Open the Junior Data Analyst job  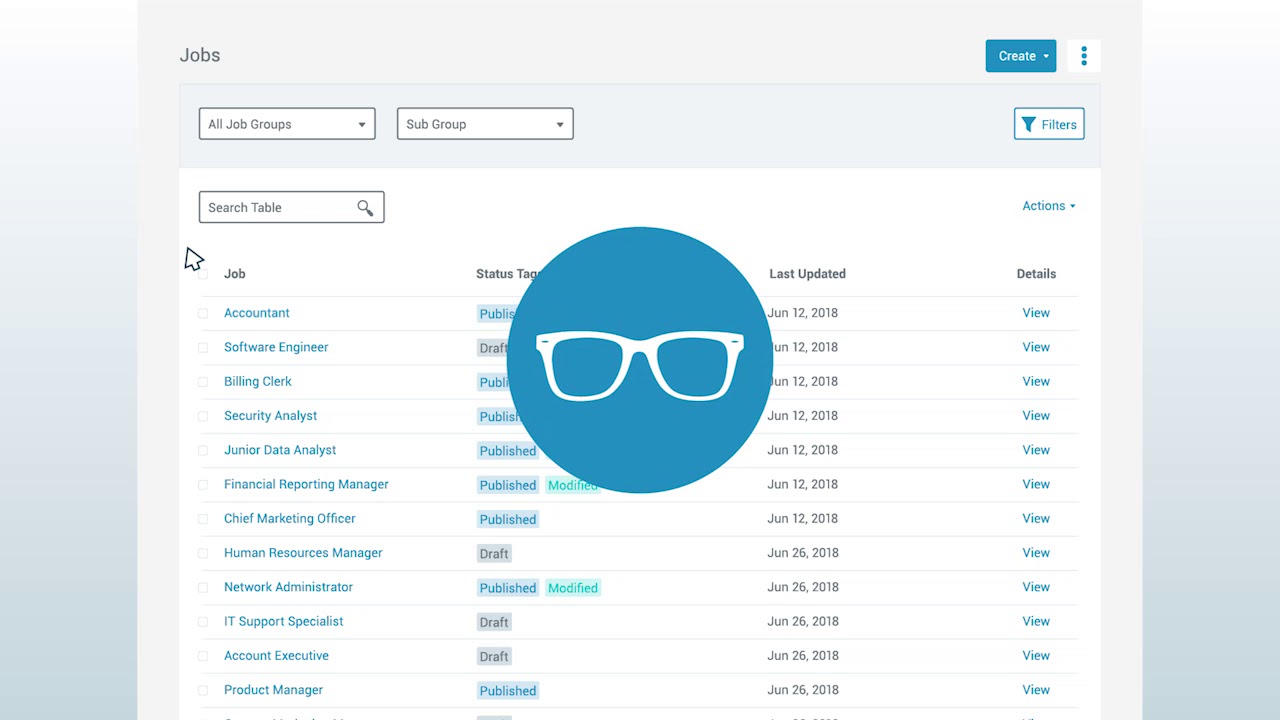click(280, 450)
